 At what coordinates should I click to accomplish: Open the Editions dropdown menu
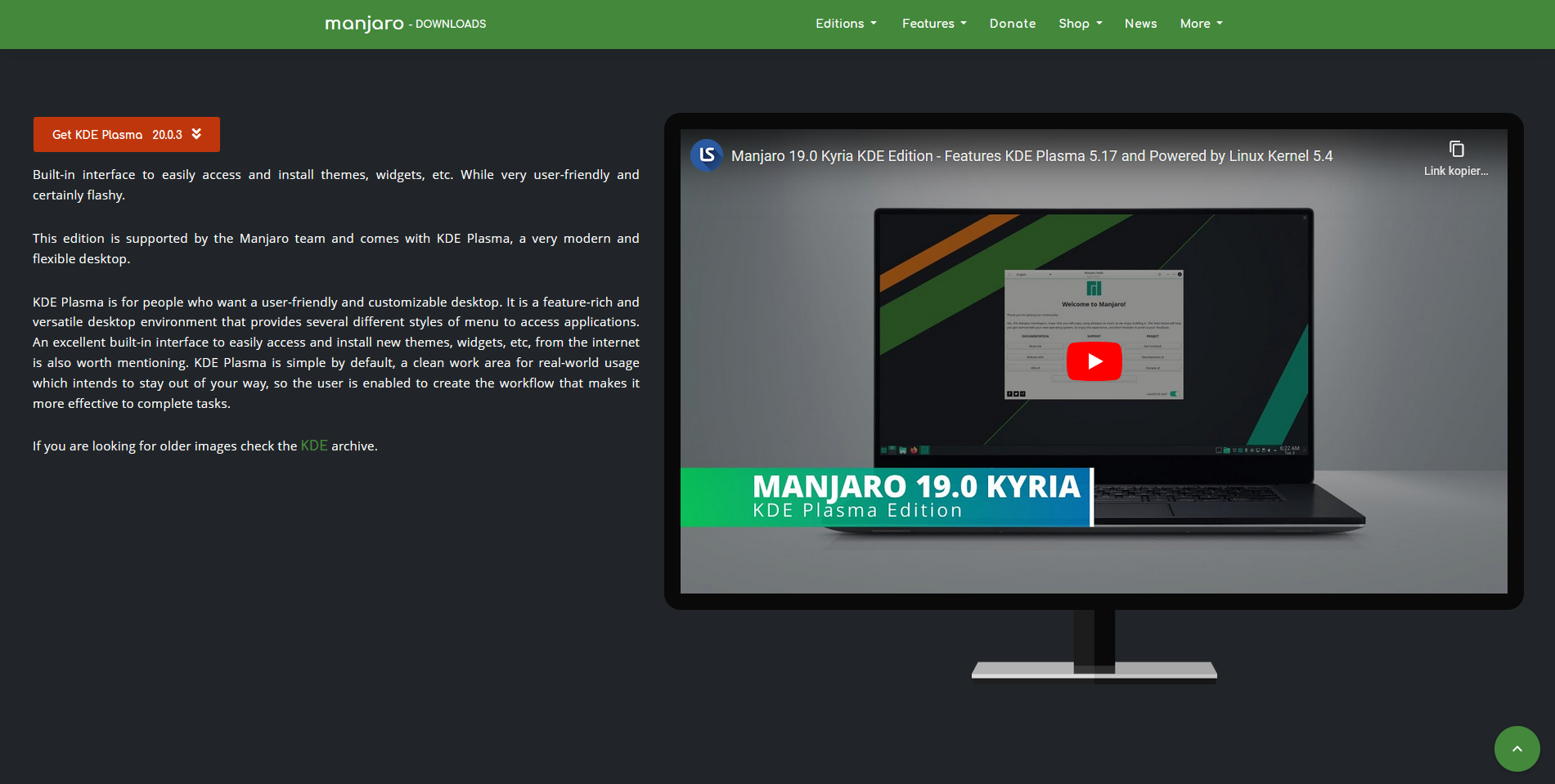point(846,24)
